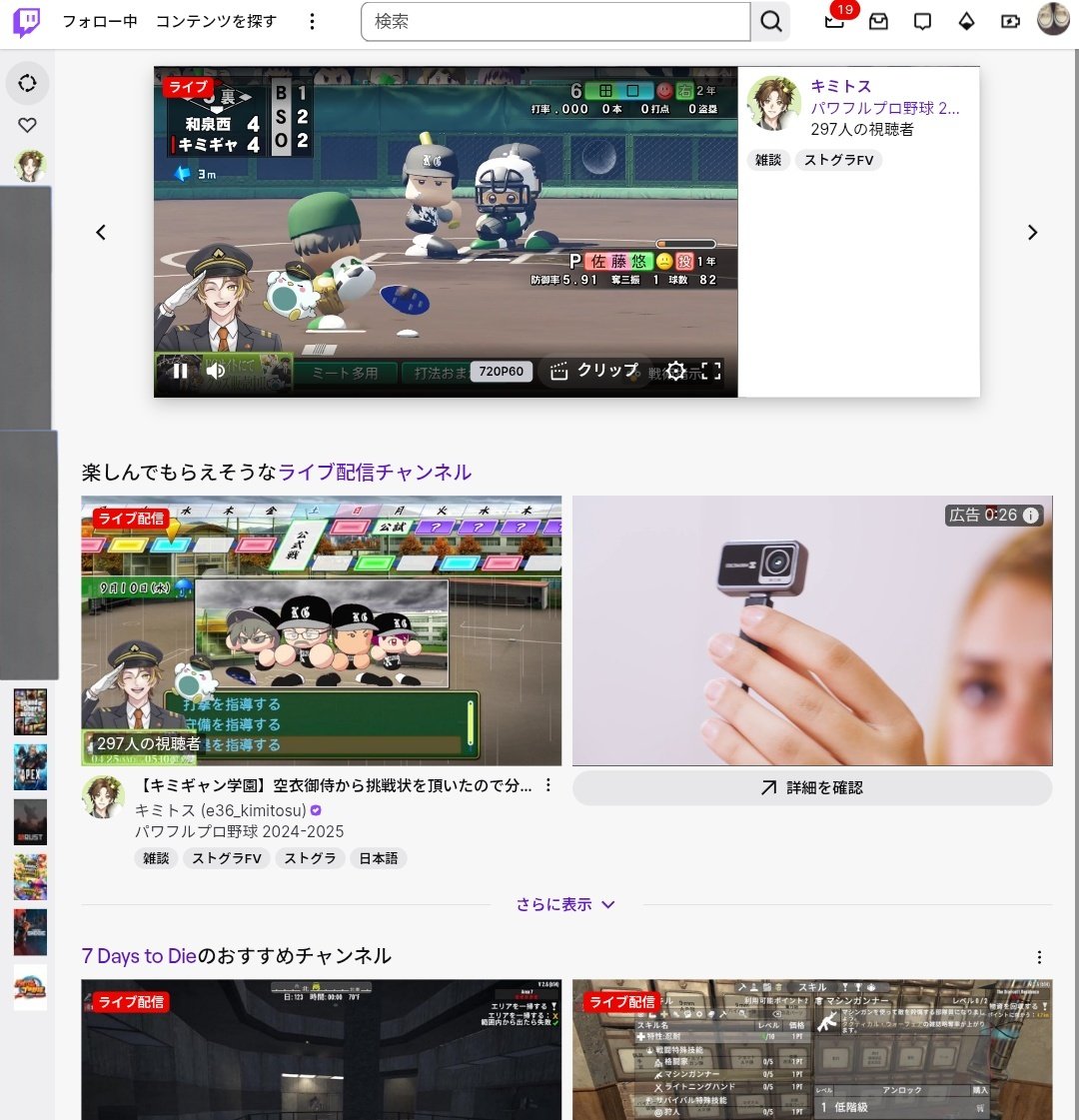Open white-background game cover in sidebar

[x=30, y=987]
